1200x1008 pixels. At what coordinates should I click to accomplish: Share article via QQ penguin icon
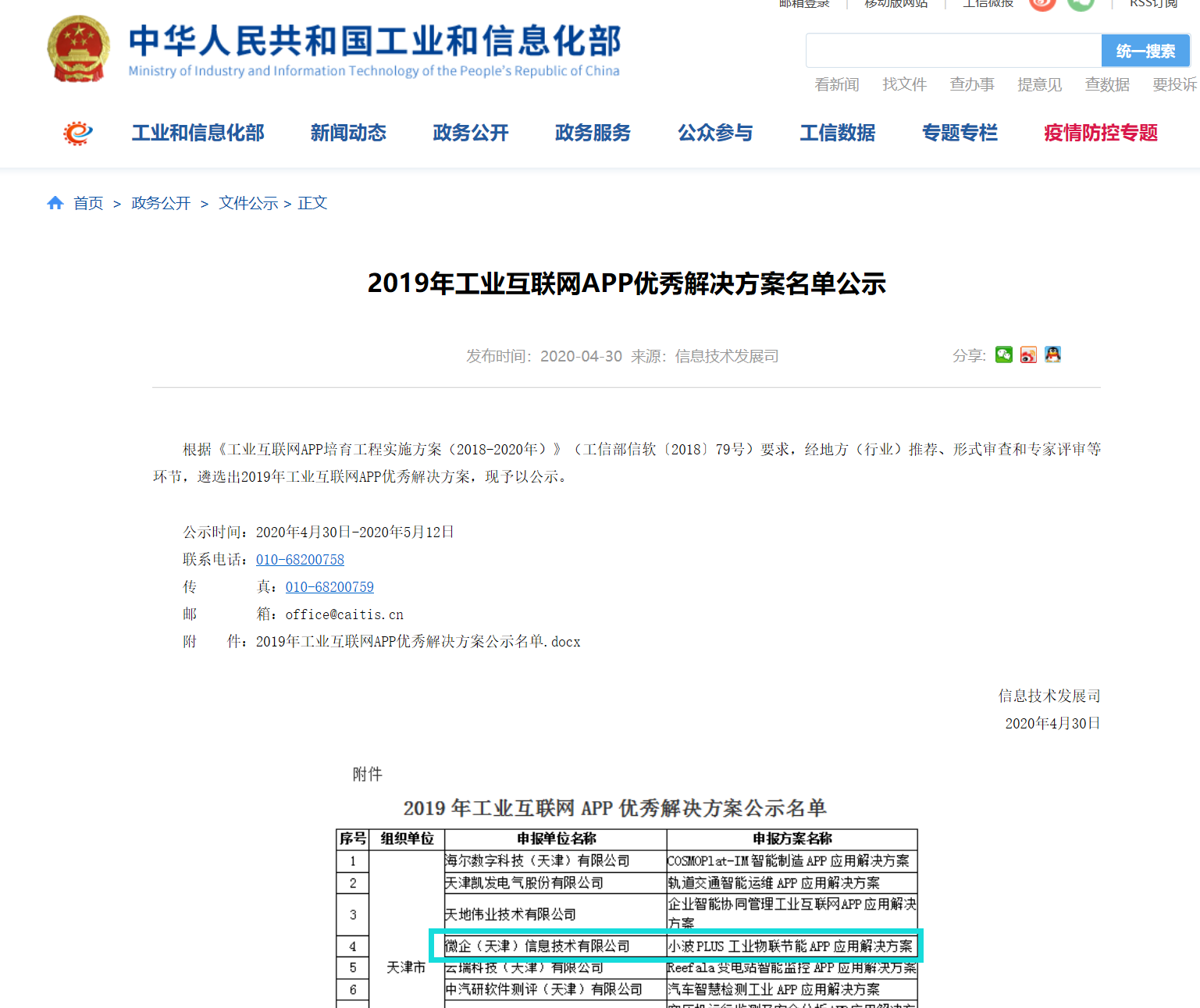coord(1052,355)
